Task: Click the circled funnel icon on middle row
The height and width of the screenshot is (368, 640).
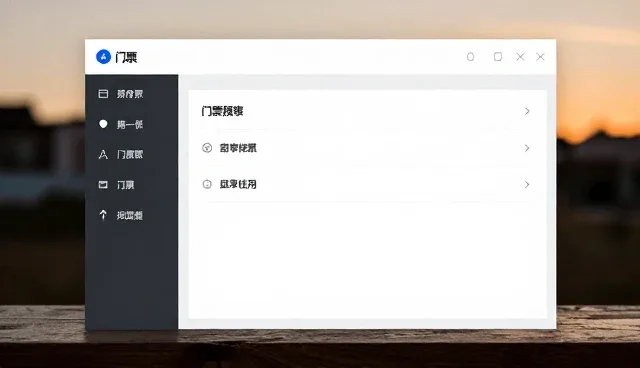Action: coord(207,148)
